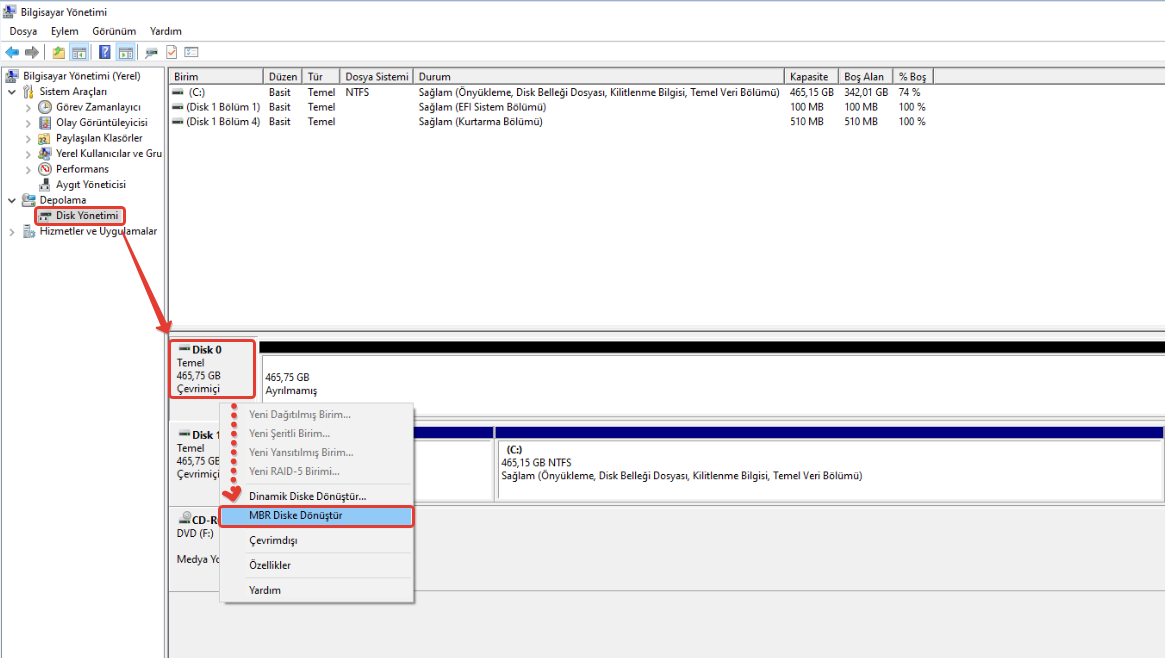Screen dimensions: 1165x658
Task: Click the blue Help question mark icon
Action: pos(104,52)
